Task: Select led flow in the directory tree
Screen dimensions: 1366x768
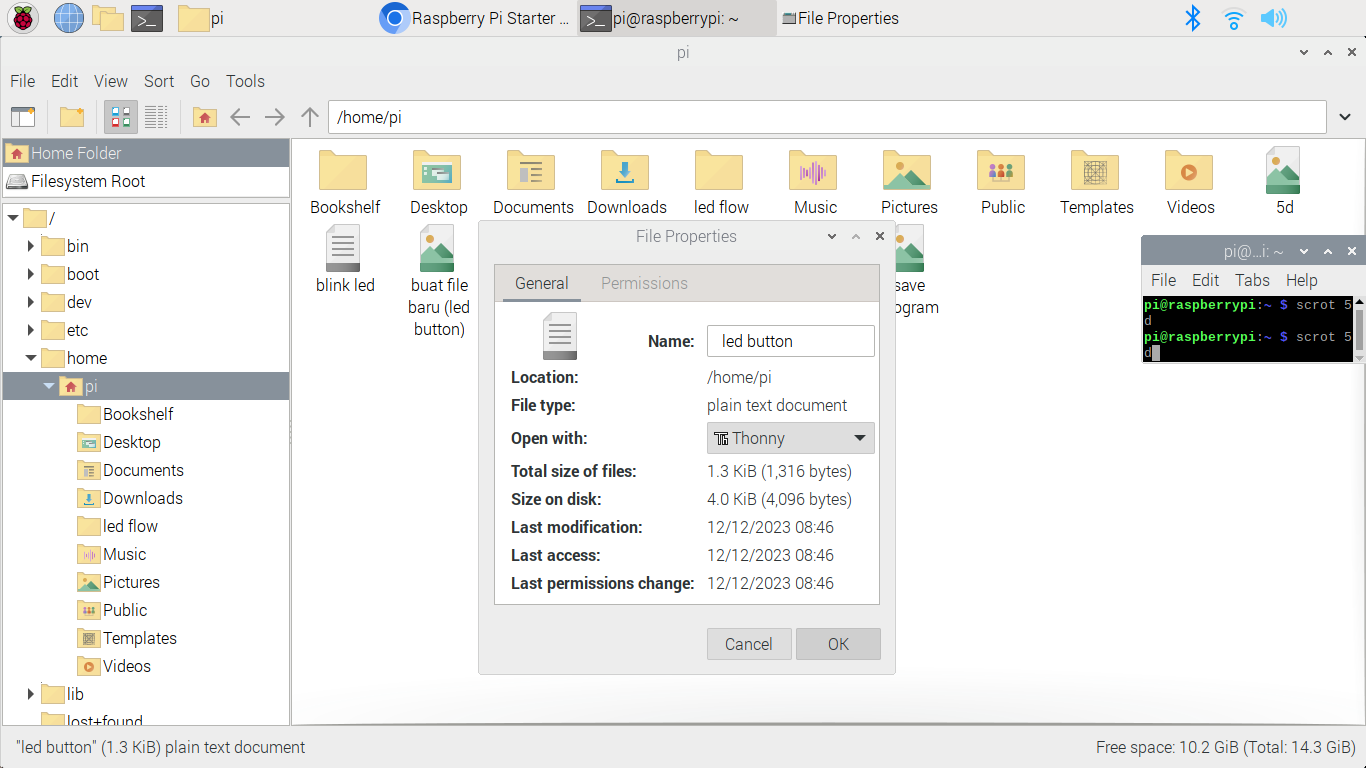Action: point(130,526)
